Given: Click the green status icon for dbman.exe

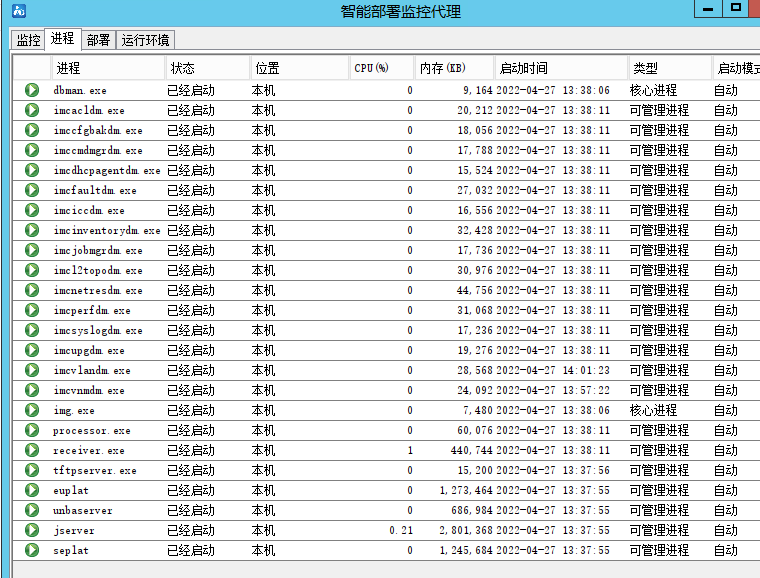Looking at the screenshot, I should pyautogui.click(x=32, y=90).
